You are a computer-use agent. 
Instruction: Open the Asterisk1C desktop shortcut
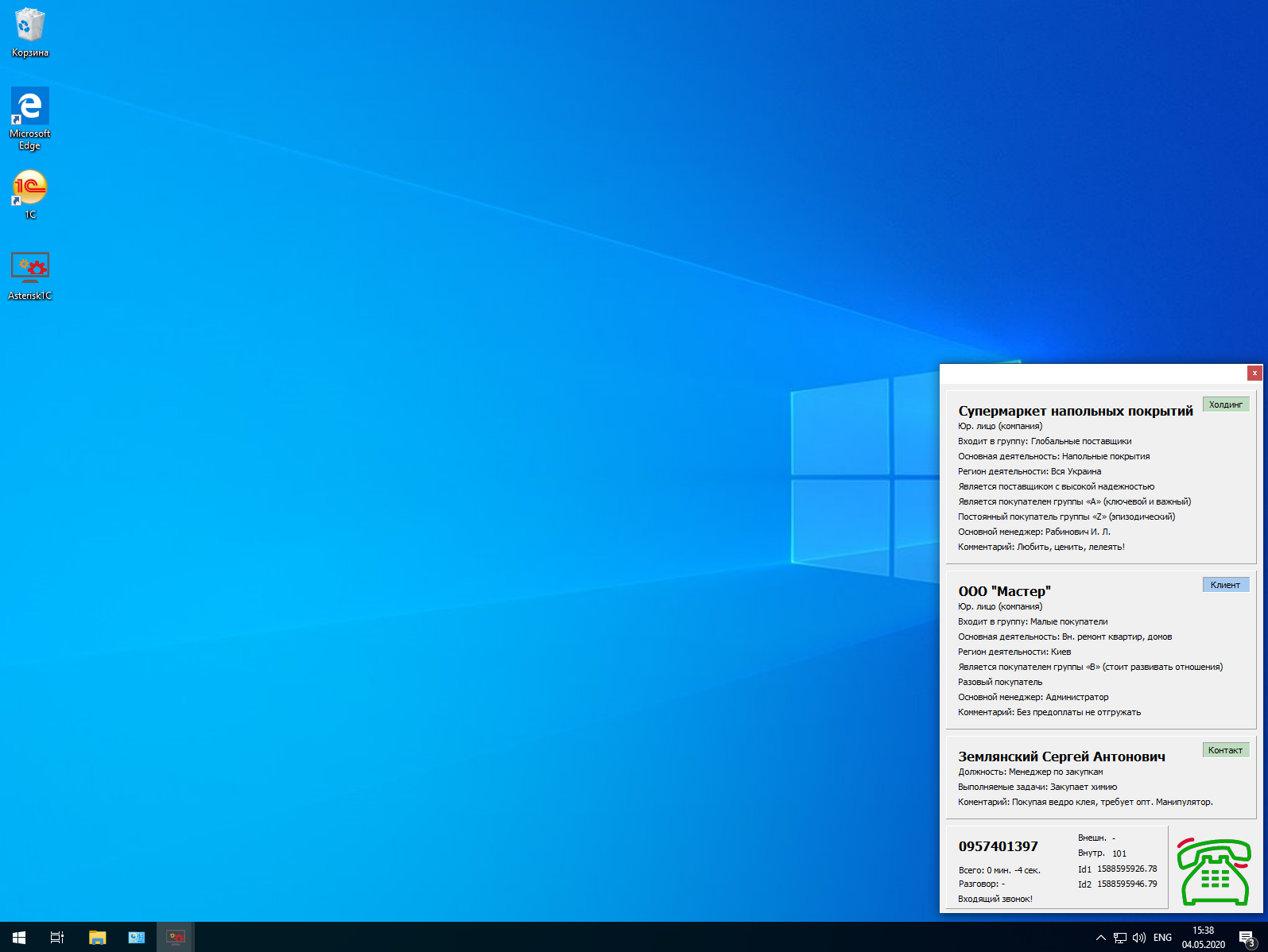coord(30,269)
